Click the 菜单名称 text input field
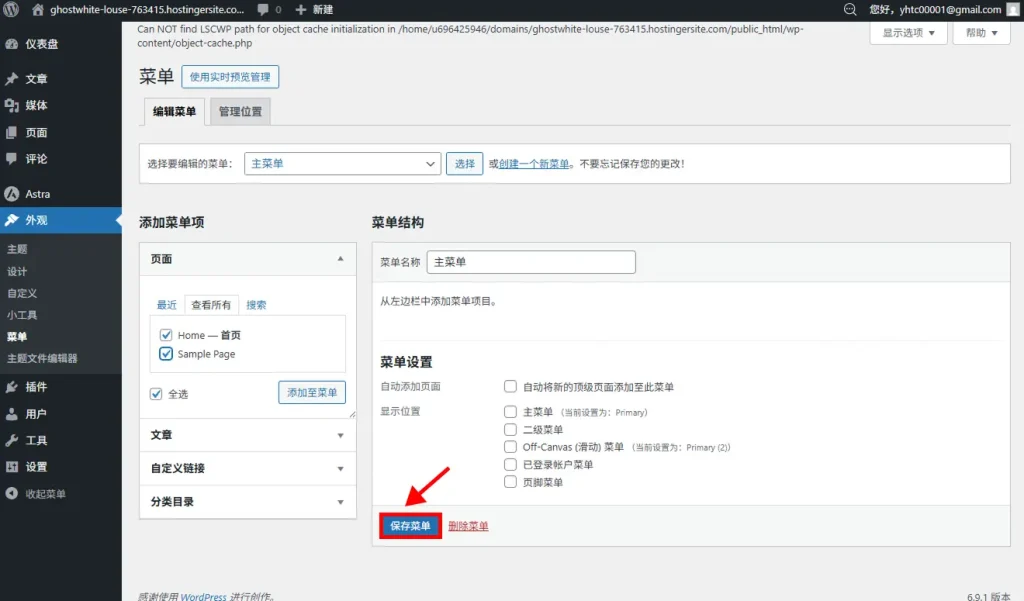 (530, 262)
